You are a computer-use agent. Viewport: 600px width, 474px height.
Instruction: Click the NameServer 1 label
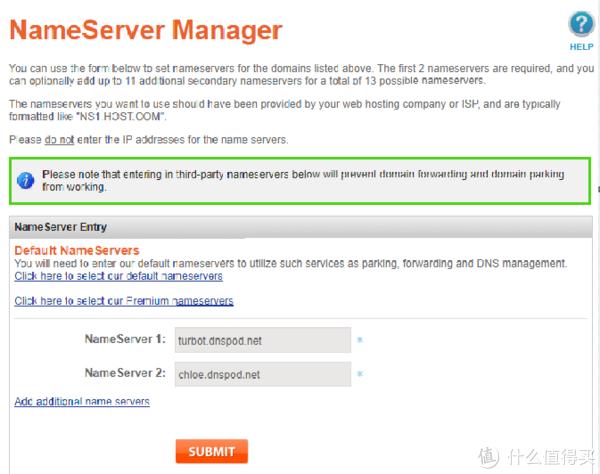click(125, 339)
